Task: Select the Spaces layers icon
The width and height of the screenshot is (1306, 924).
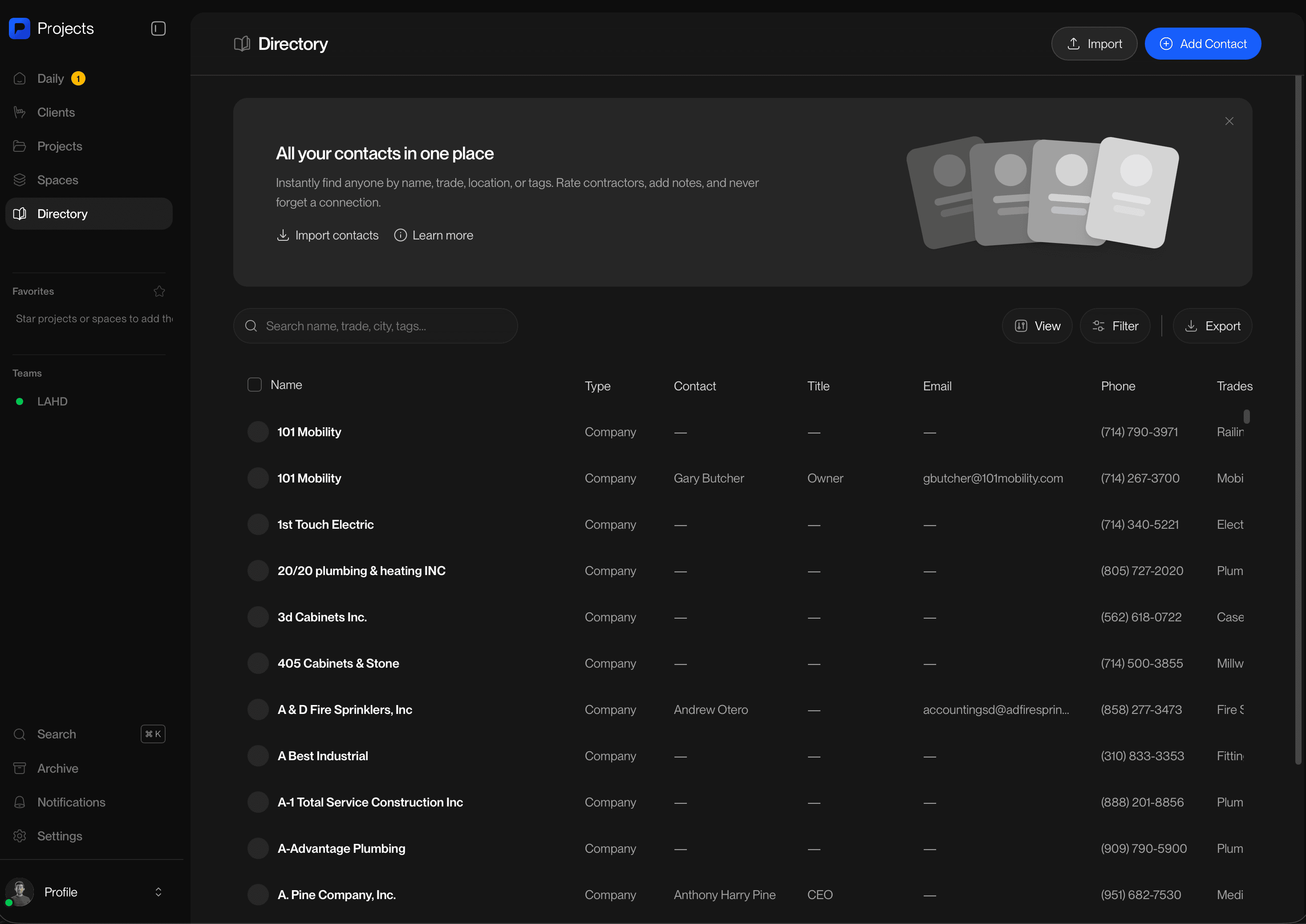Action: (20, 179)
